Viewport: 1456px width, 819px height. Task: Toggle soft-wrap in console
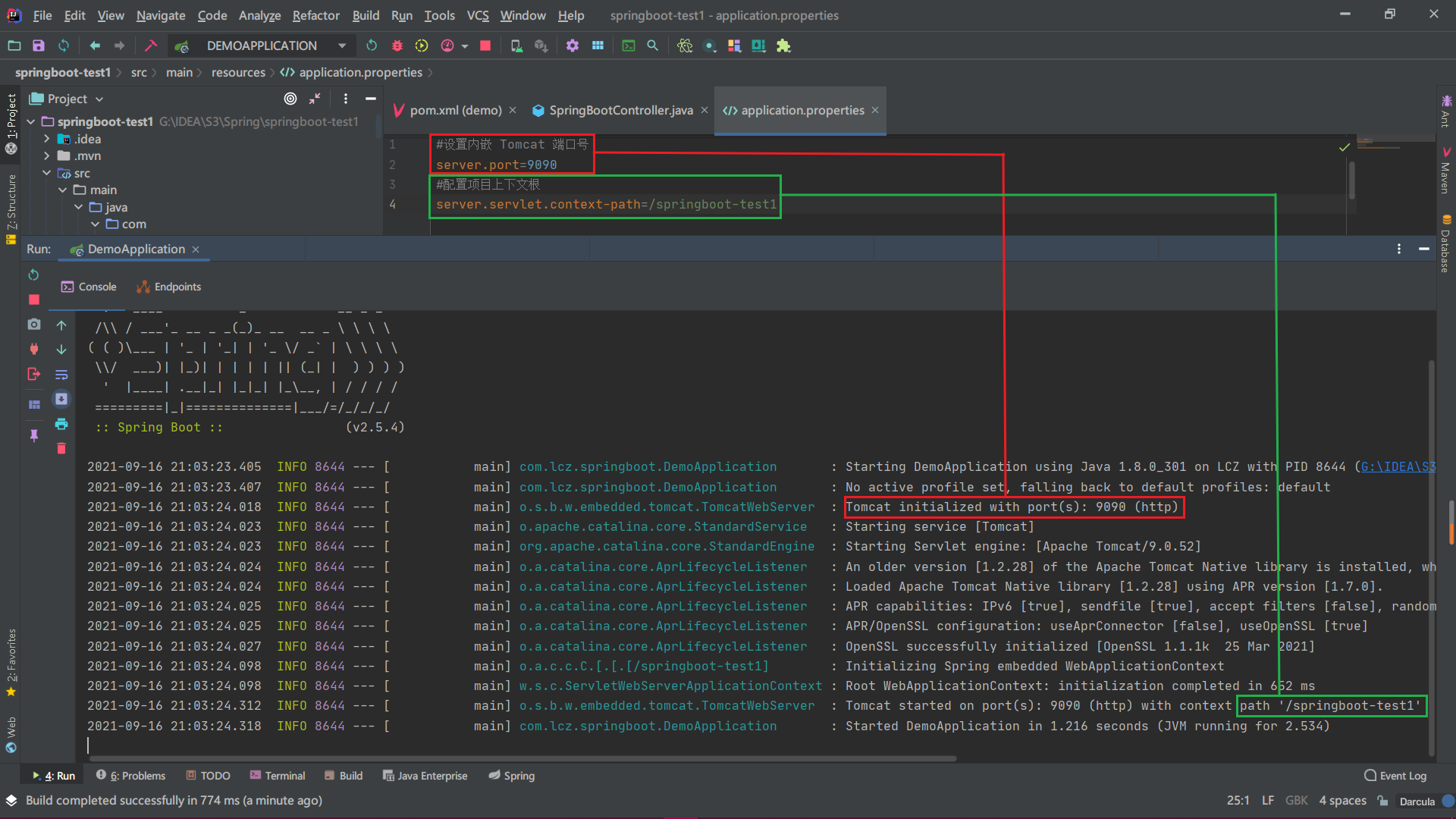click(x=61, y=375)
